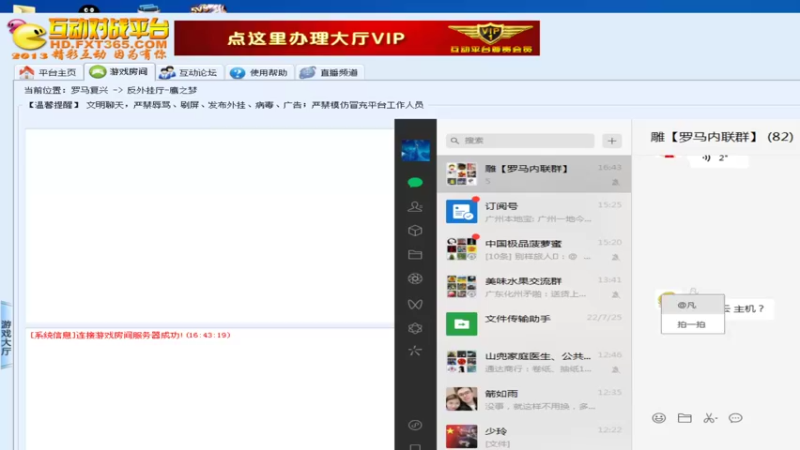Viewport: 800px width, 450px height.
Task: Open the 使用帮助 tab
Action: click(259, 72)
